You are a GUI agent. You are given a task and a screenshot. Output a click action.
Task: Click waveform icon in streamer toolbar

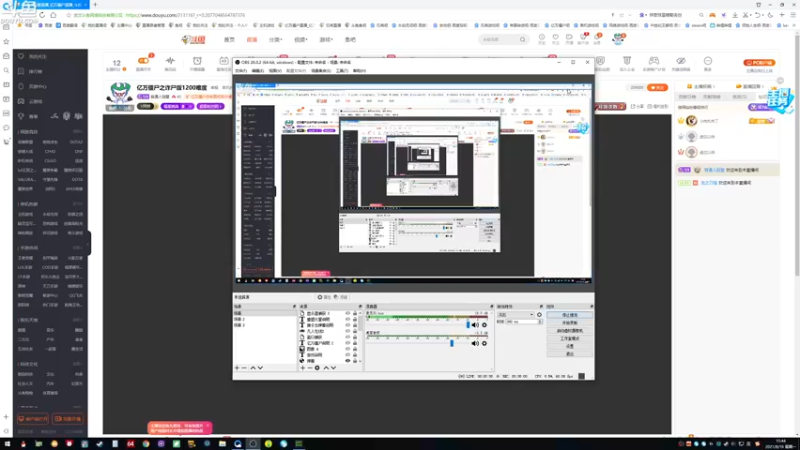pos(170,61)
